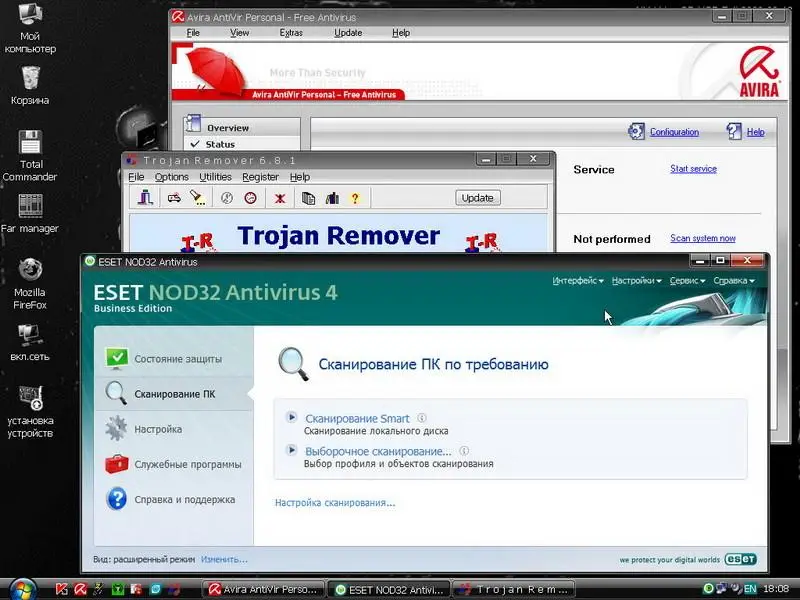Click the Configuration link in Avira
The height and width of the screenshot is (600, 800).
point(674,132)
